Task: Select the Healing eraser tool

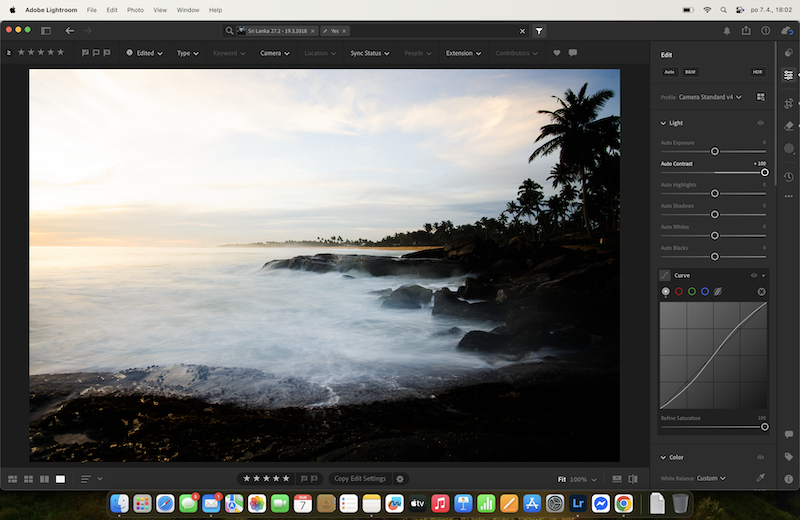Action: click(x=789, y=126)
